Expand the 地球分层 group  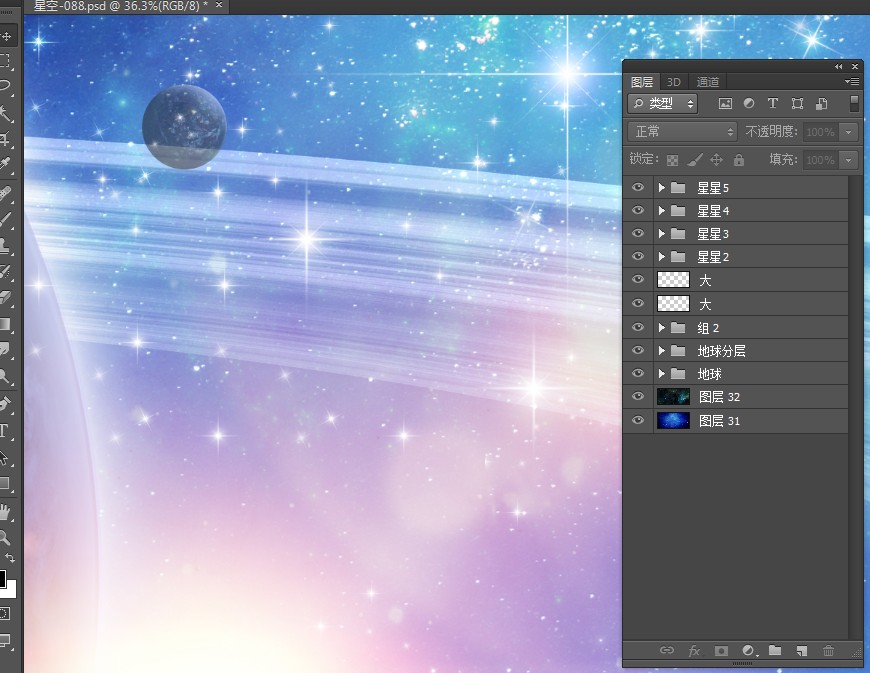[x=661, y=351]
